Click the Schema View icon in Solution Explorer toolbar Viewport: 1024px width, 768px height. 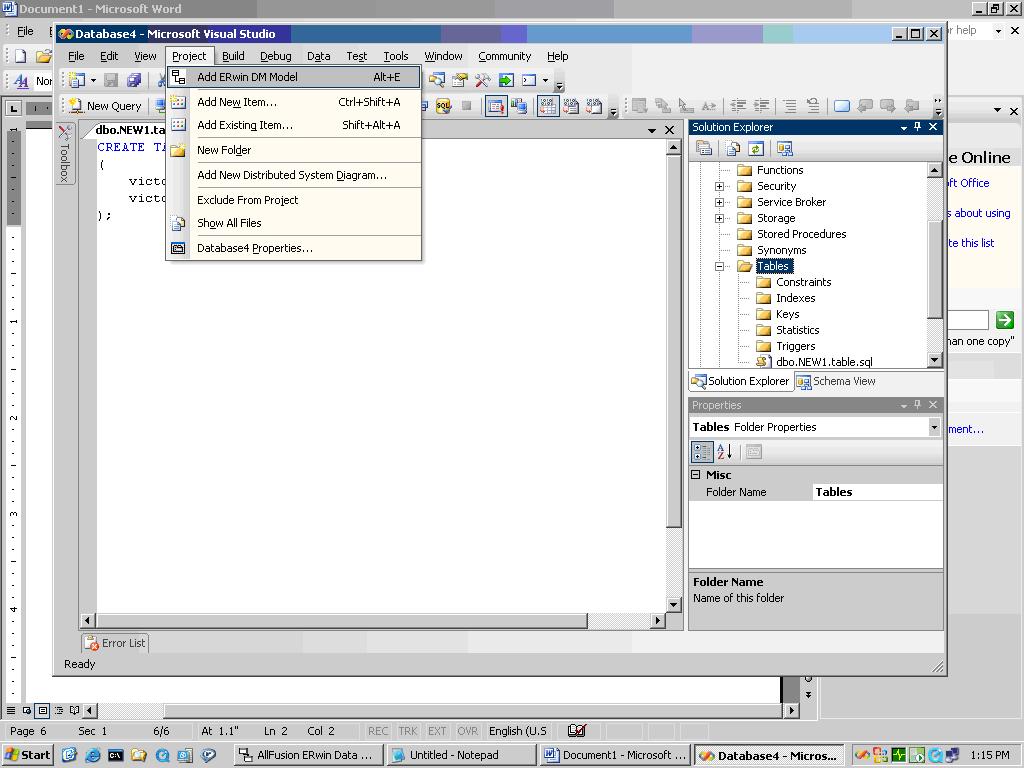pos(784,149)
